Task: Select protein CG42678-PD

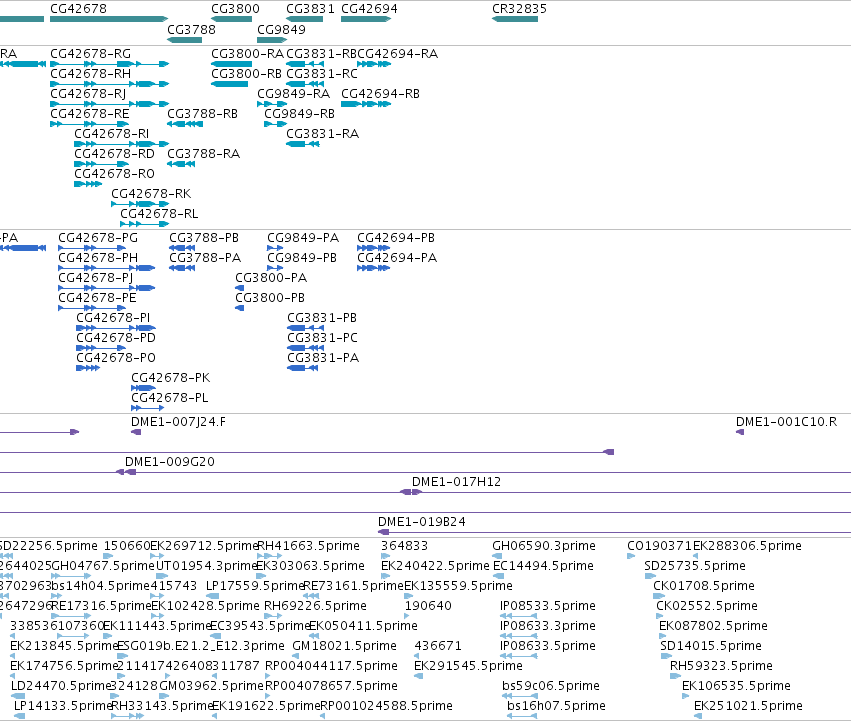Action: (101, 348)
